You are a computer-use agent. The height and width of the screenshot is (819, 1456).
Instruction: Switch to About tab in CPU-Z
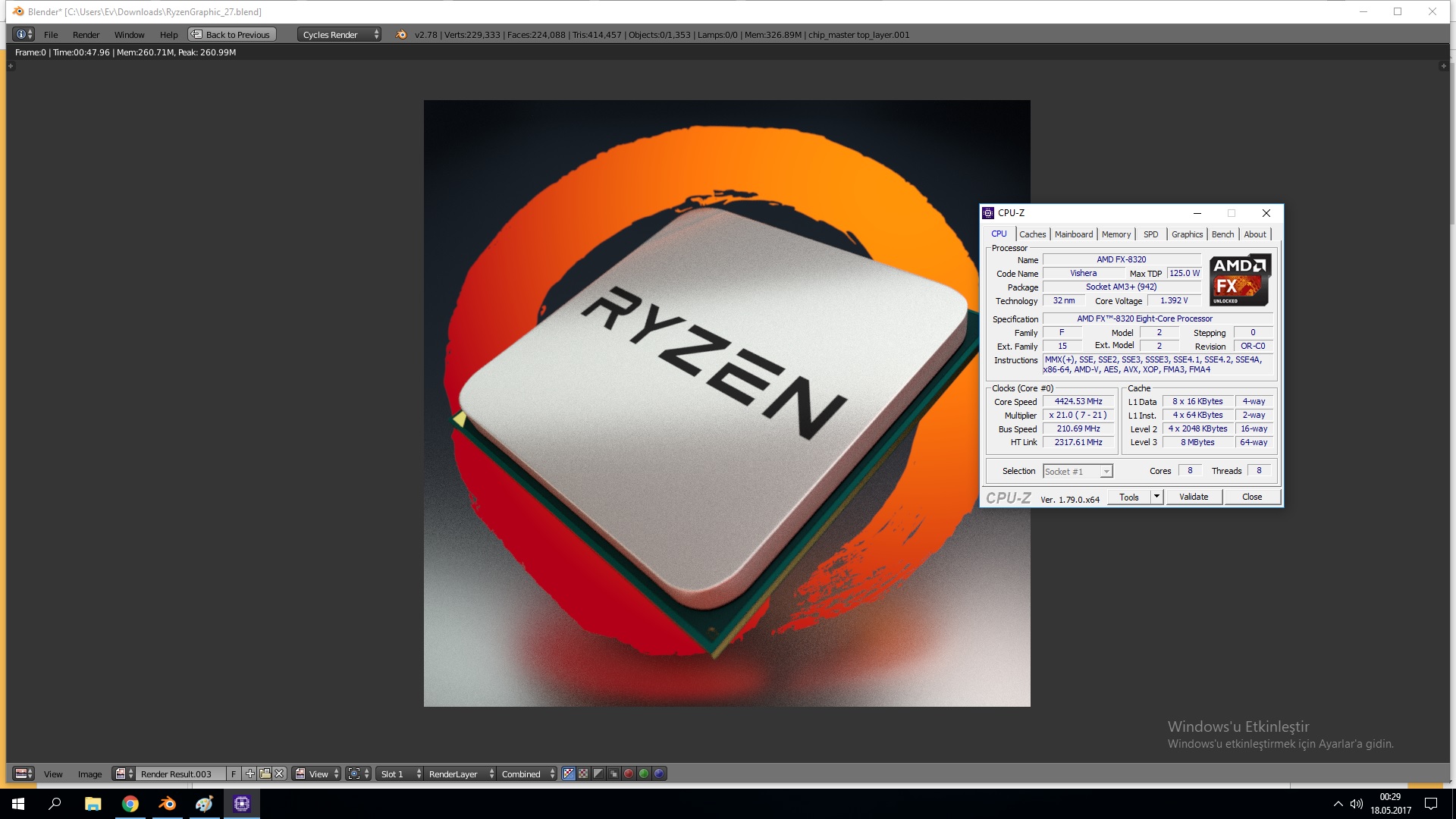pos(1255,234)
